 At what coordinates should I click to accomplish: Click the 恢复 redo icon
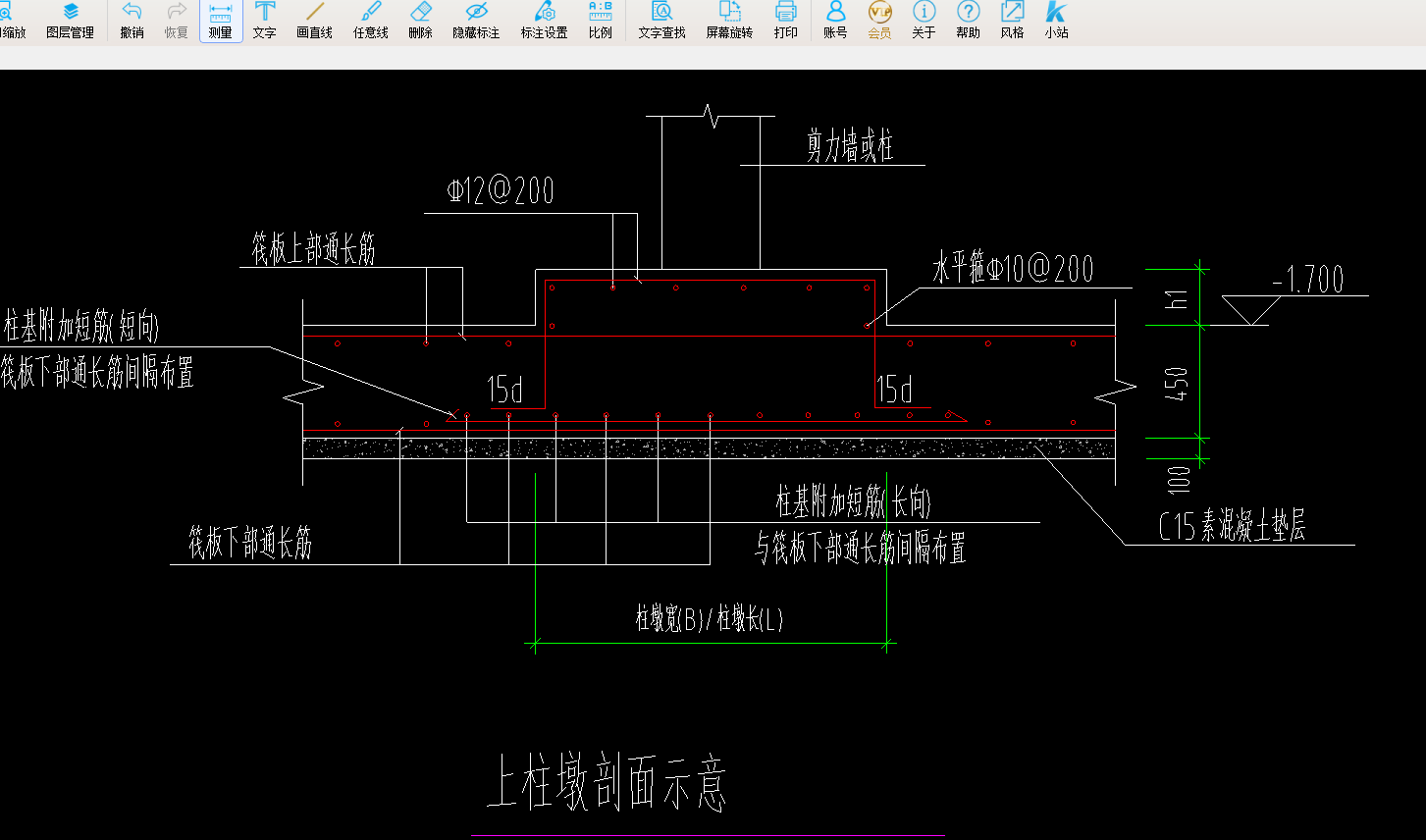tap(176, 21)
